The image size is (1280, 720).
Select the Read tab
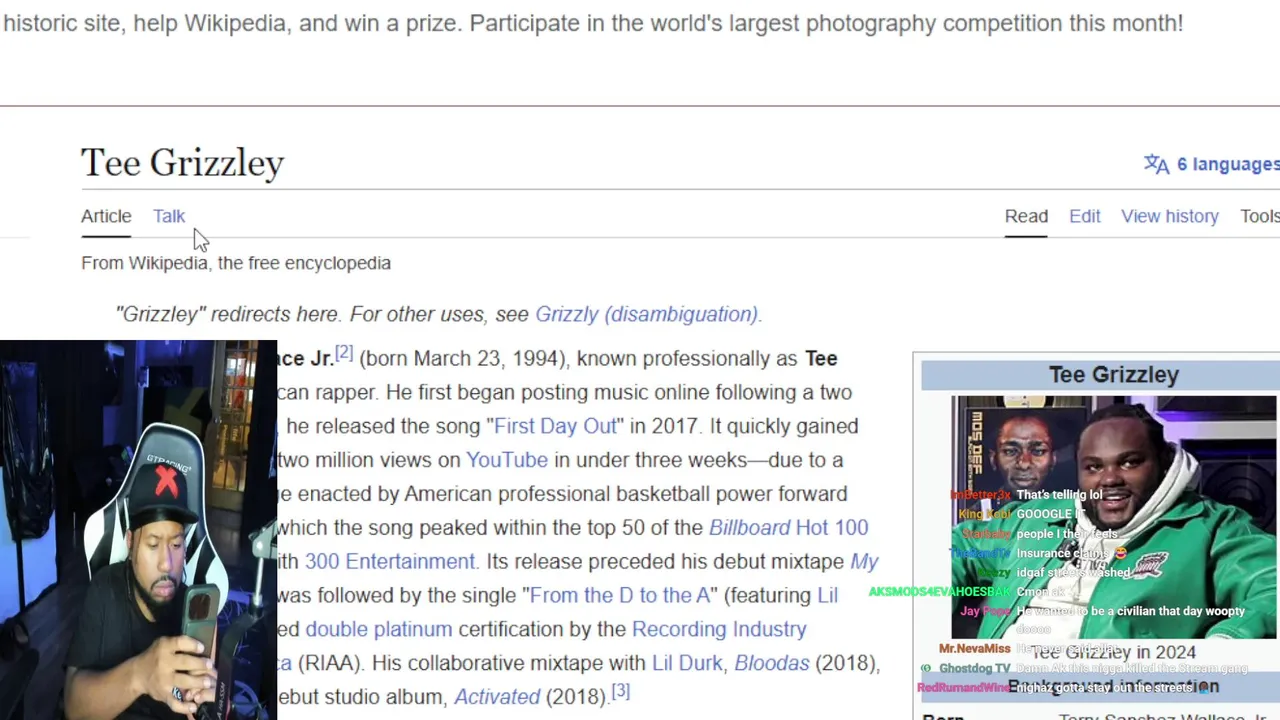(1026, 216)
